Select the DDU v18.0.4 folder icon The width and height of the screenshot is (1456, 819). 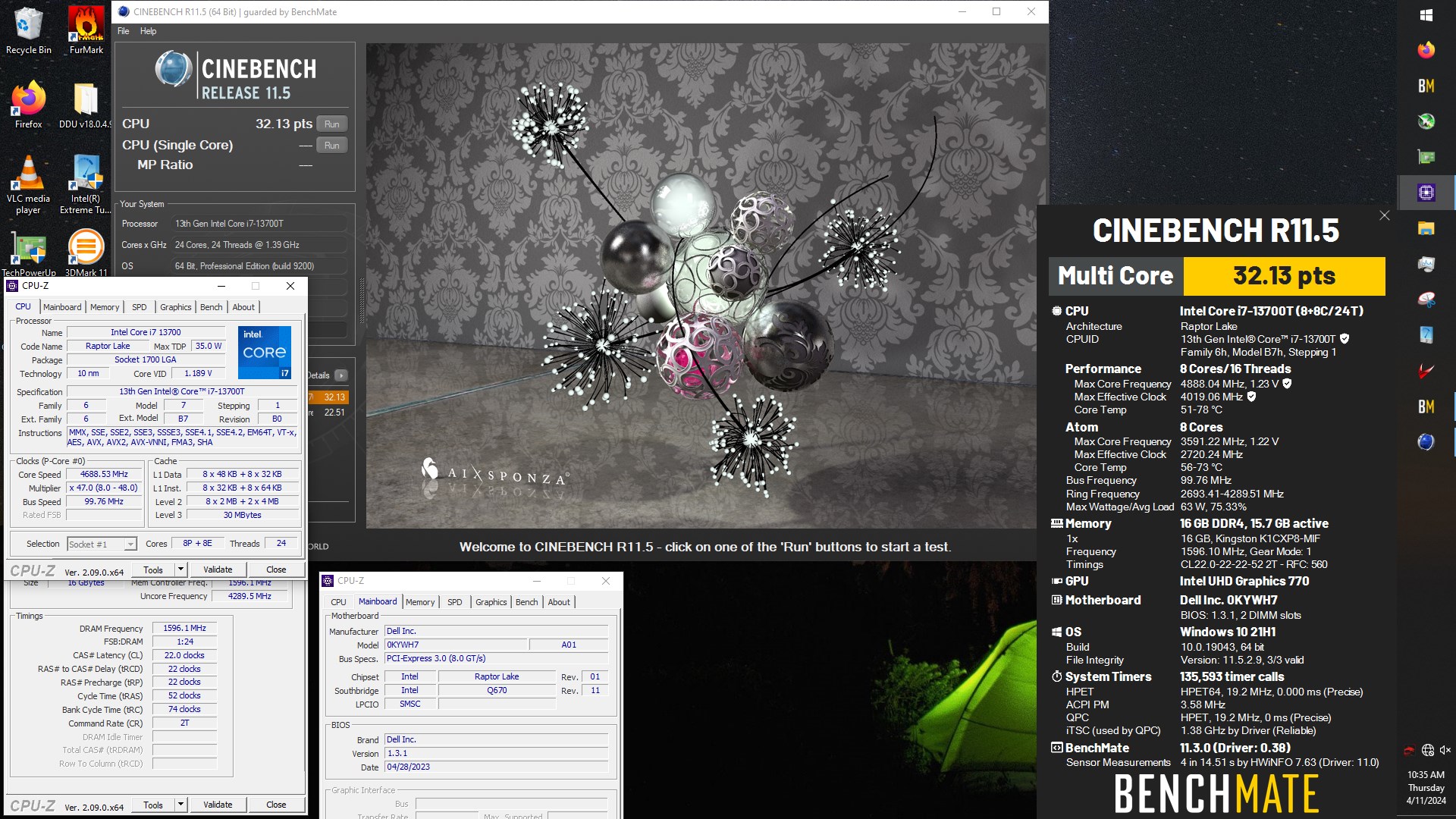click(86, 105)
